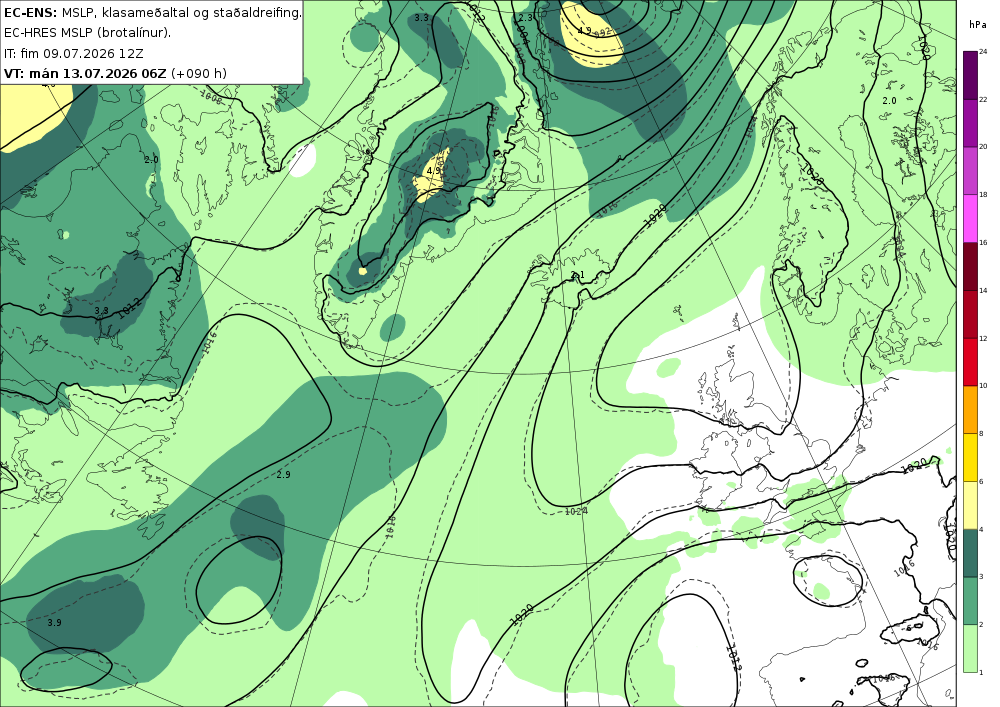1000x707 pixels.
Task: Select the 2.9 spread label mid-Atlantic
Action: (x=284, y=475)
